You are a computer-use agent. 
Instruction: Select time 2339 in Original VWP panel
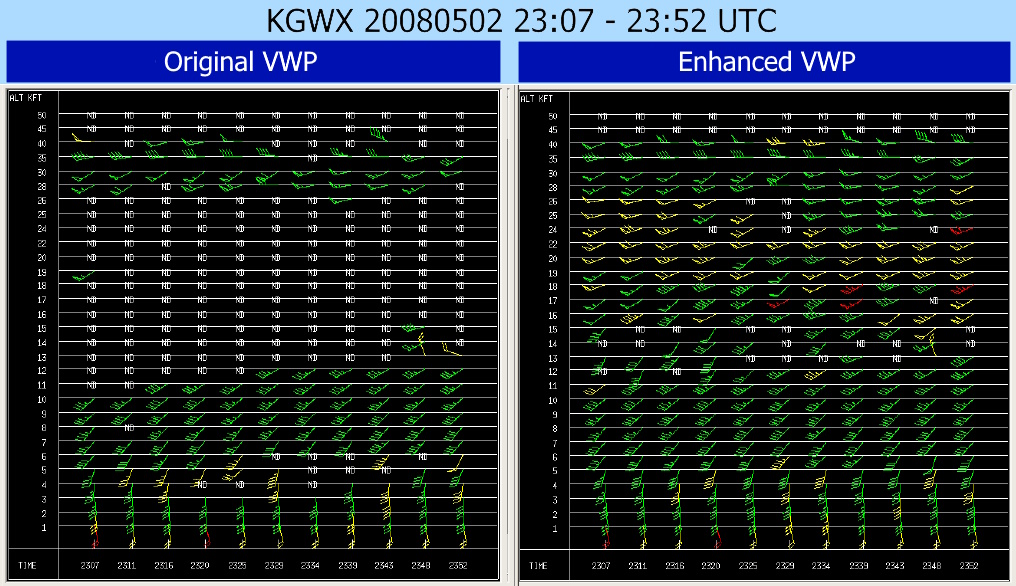[x=348, y=565]
